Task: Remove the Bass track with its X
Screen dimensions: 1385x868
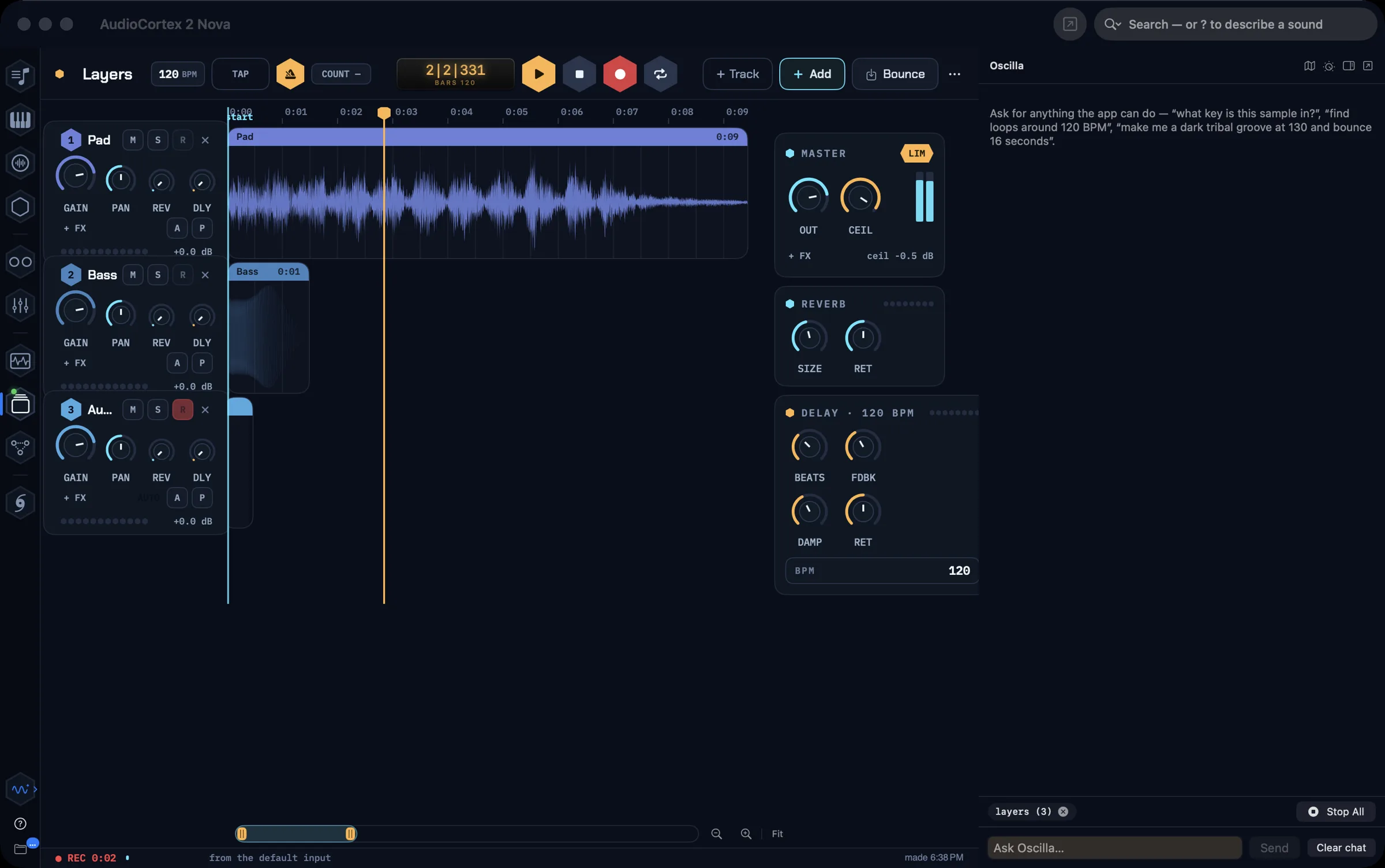Action: 205,275
